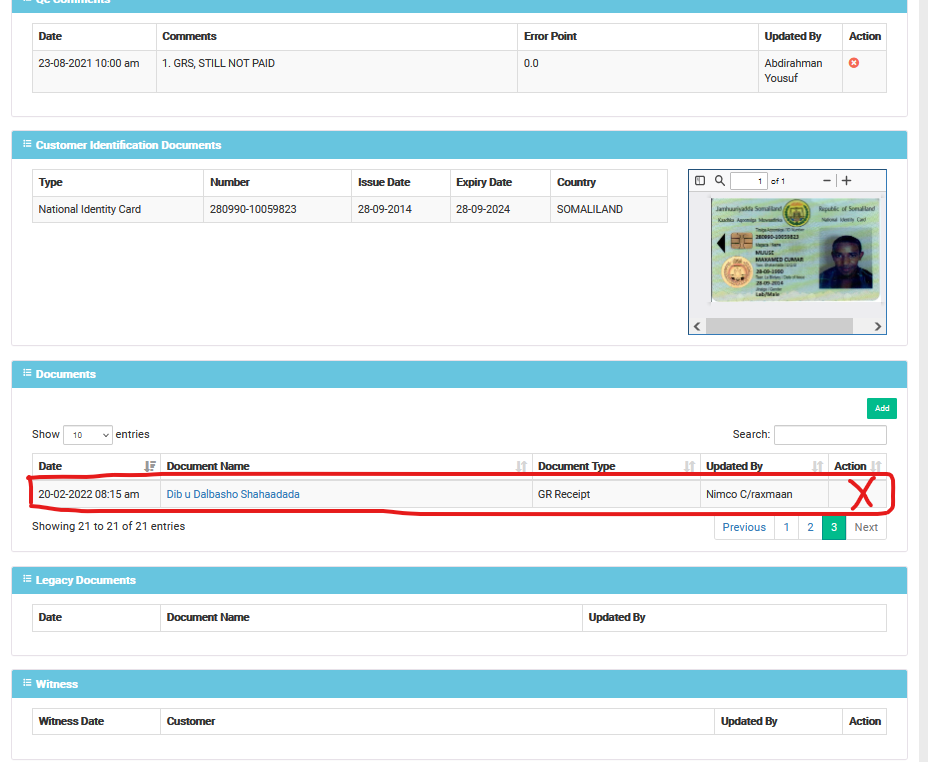Click the Legacy Documents section list icon
This screenshot has height=762, width=928.
pyautogui.click(x=27, y=579)
